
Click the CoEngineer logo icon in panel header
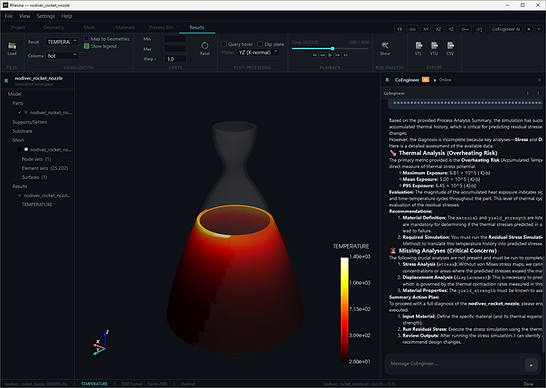[x=387, y=80]
